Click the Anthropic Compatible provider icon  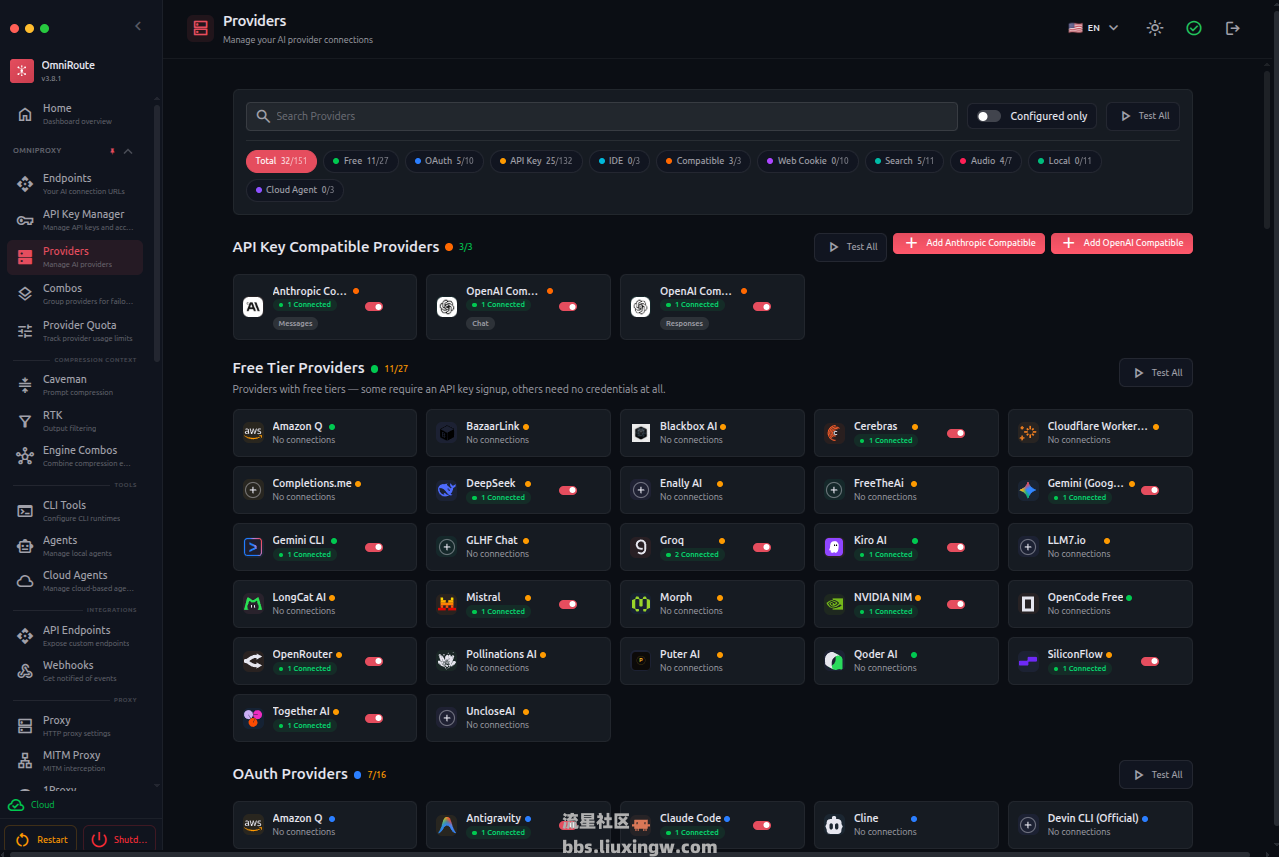pyautogui.click(x=253, y=307)
